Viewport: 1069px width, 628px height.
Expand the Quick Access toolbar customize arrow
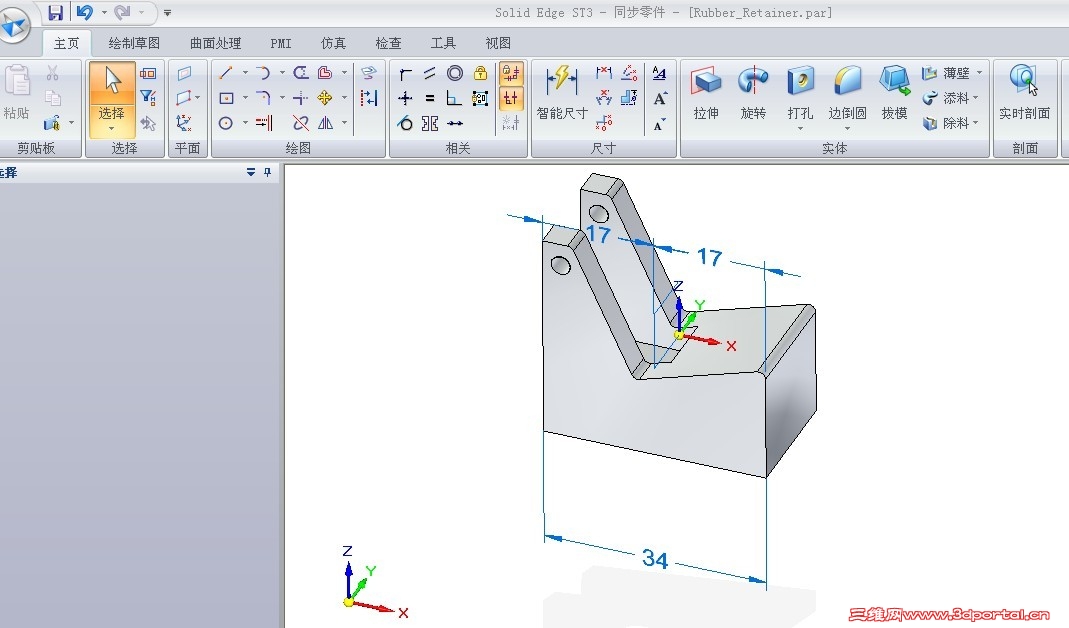pos(167,12)
